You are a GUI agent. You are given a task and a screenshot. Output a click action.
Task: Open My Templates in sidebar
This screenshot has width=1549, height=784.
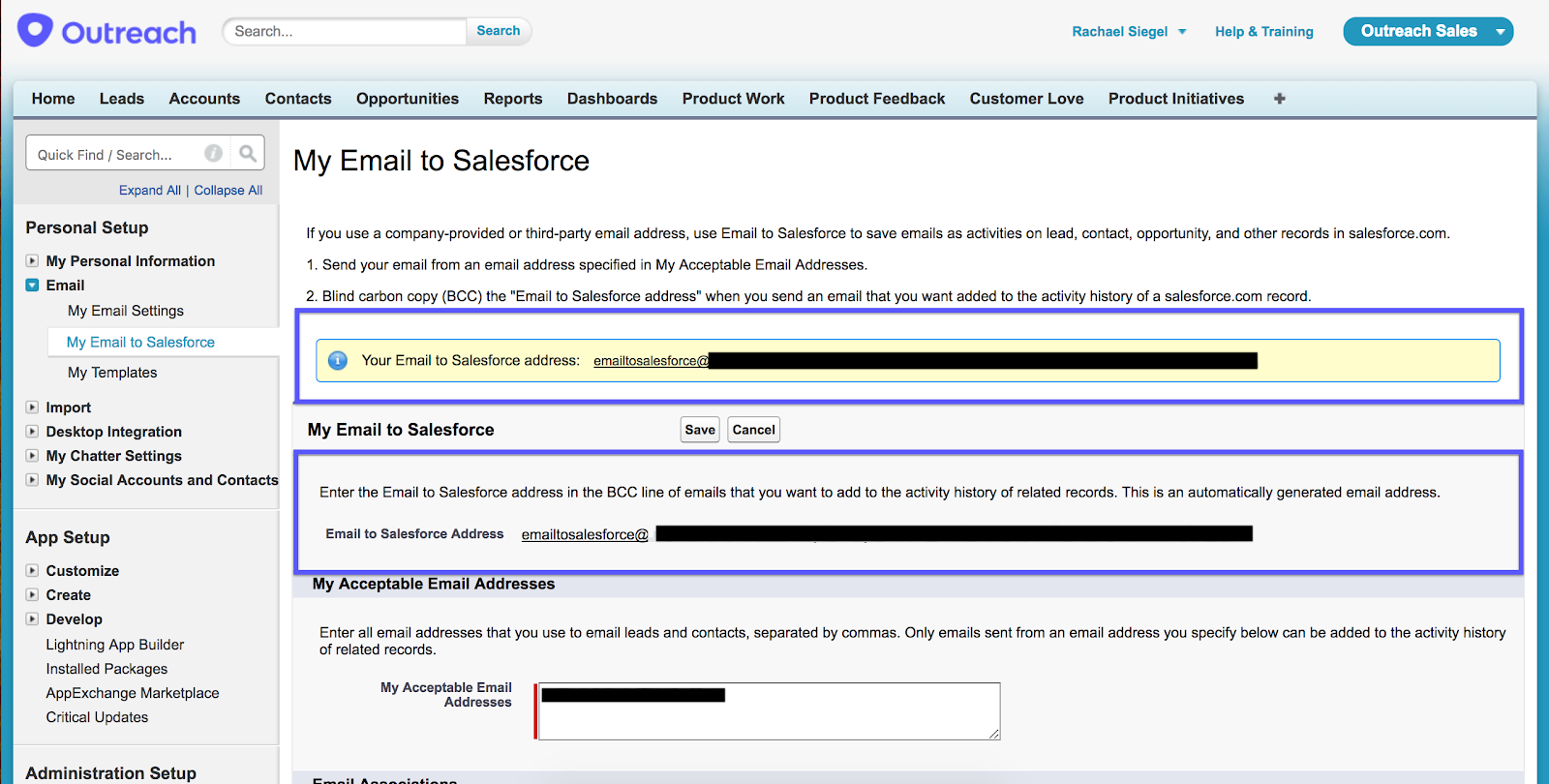(112, 373)
